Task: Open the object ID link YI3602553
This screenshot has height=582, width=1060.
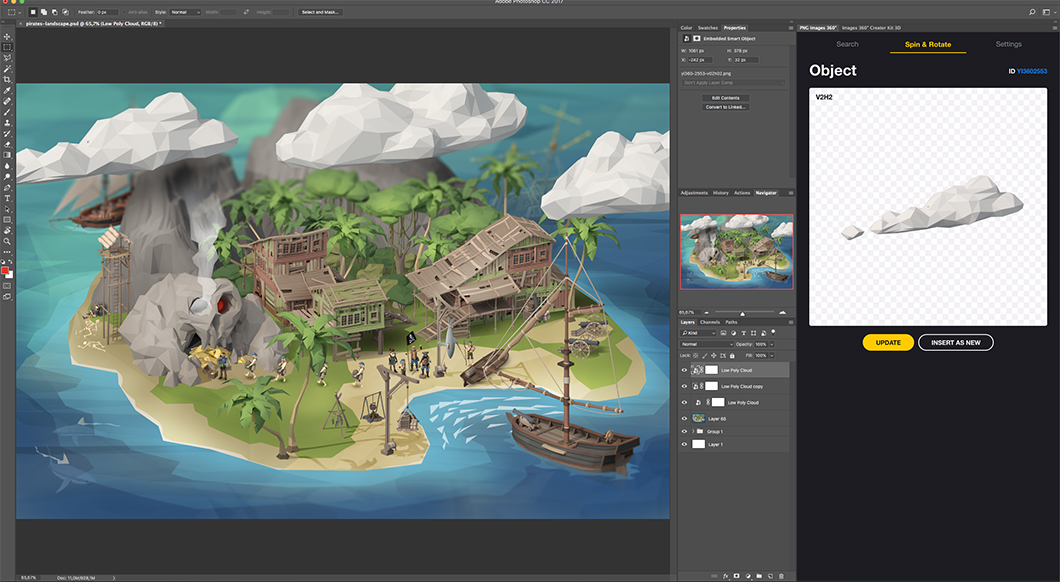Action: point(1032,71)
